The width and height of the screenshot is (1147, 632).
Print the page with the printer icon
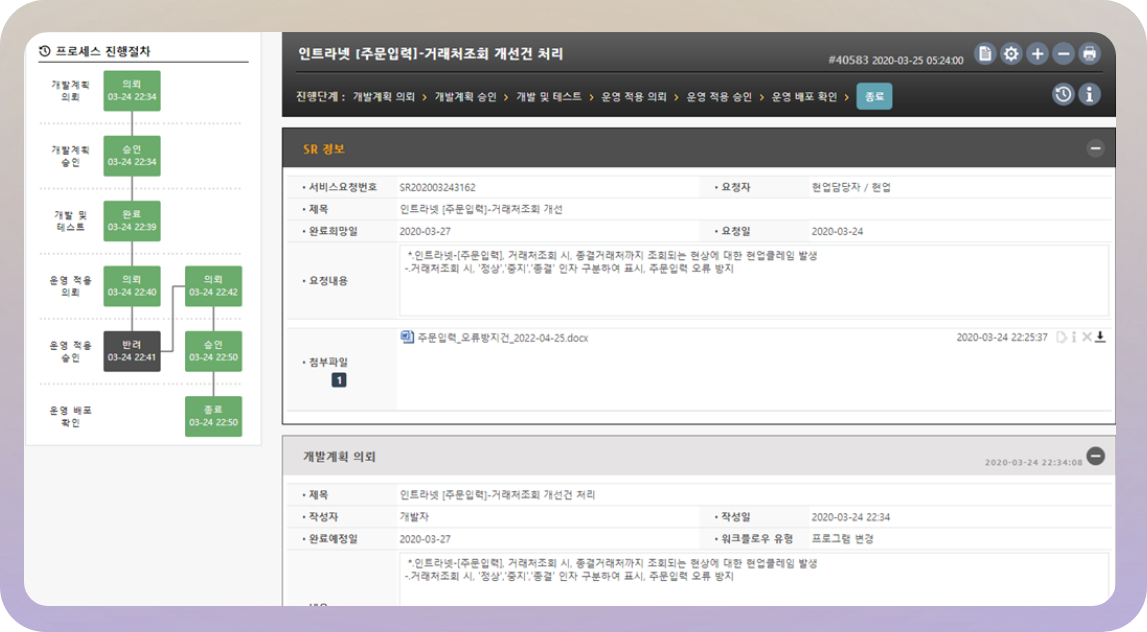click(x=1089, y=53)
